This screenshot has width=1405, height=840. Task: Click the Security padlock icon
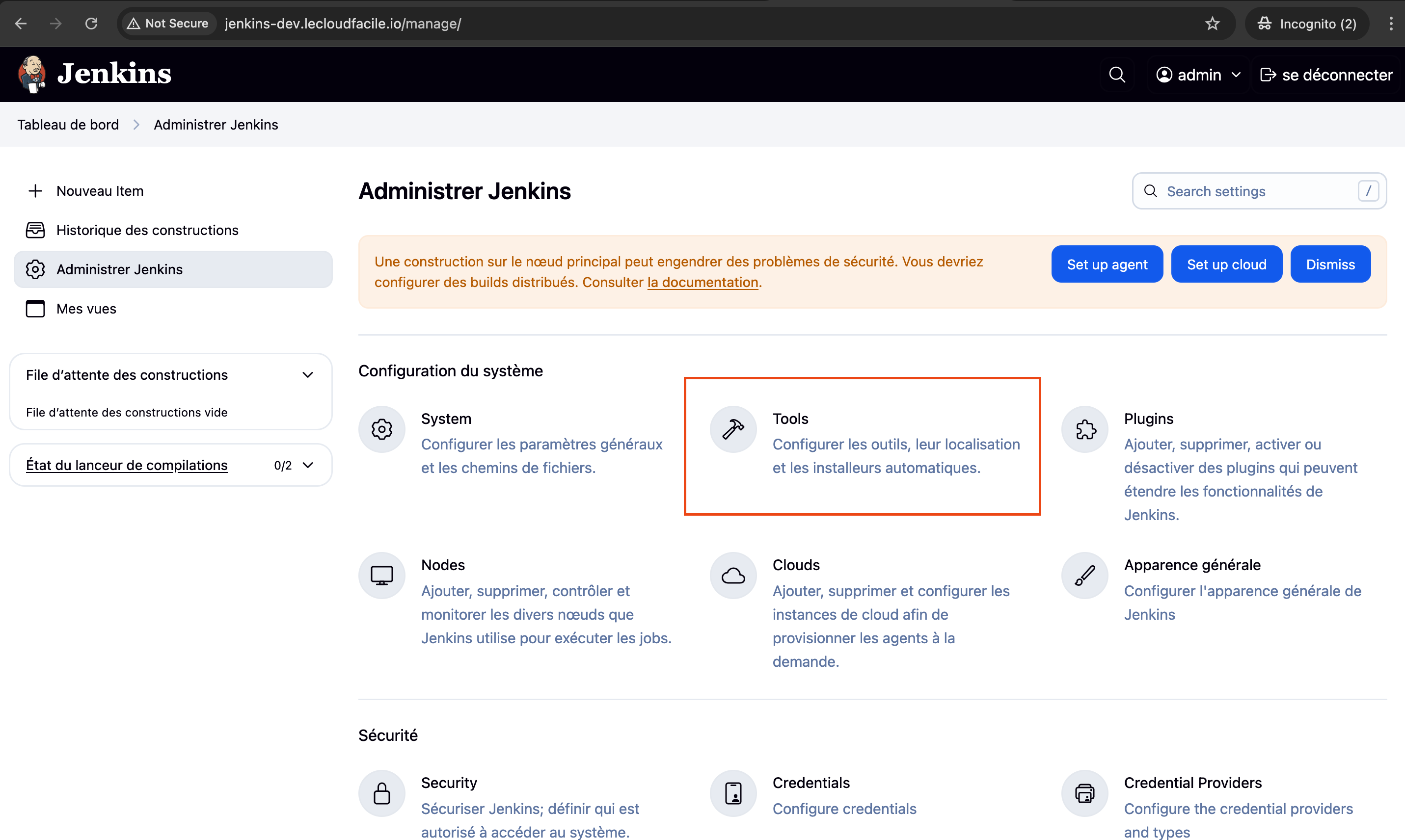[382, 793]
